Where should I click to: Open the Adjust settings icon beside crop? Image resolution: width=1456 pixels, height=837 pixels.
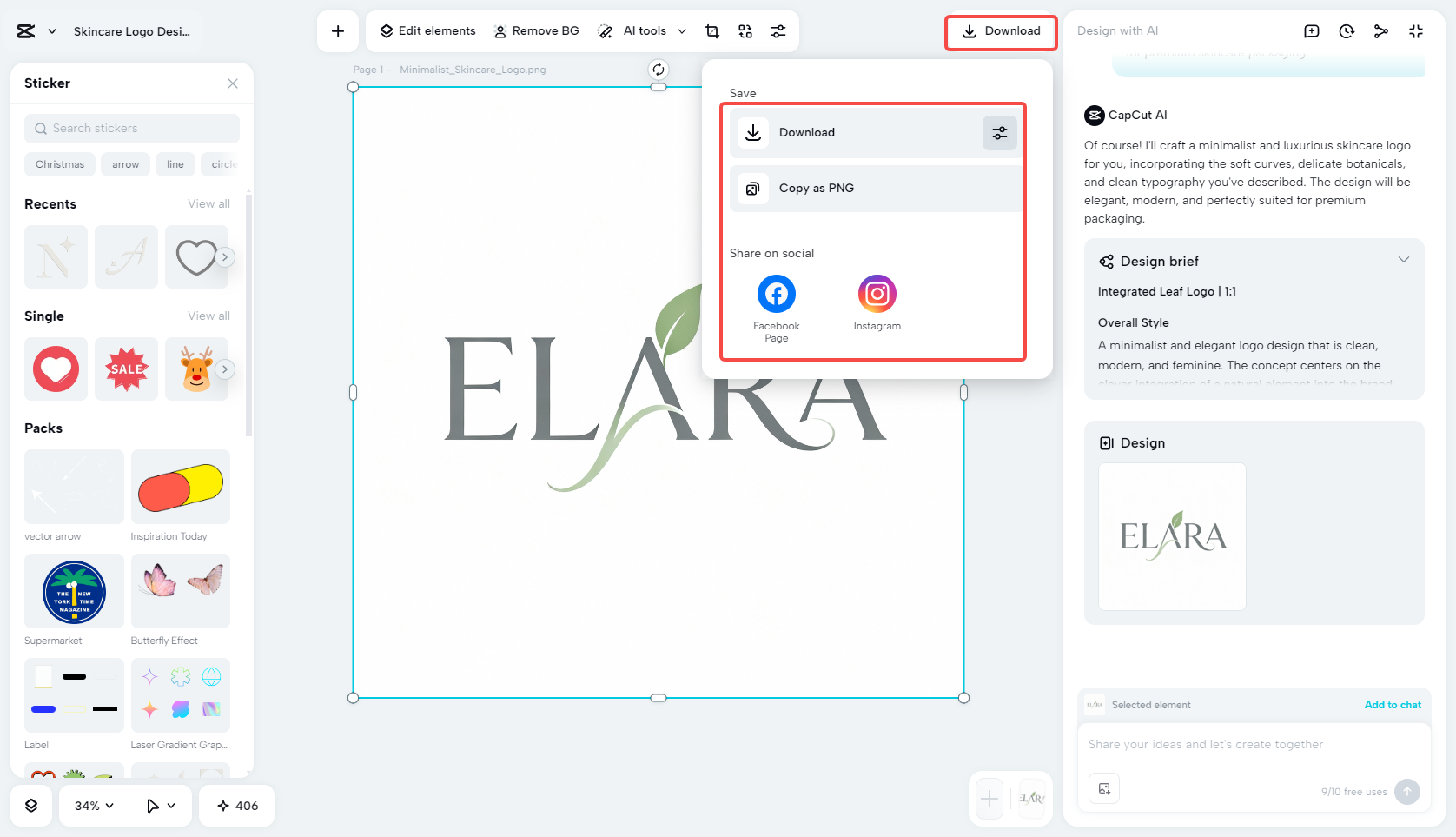(x=778, y=30)
